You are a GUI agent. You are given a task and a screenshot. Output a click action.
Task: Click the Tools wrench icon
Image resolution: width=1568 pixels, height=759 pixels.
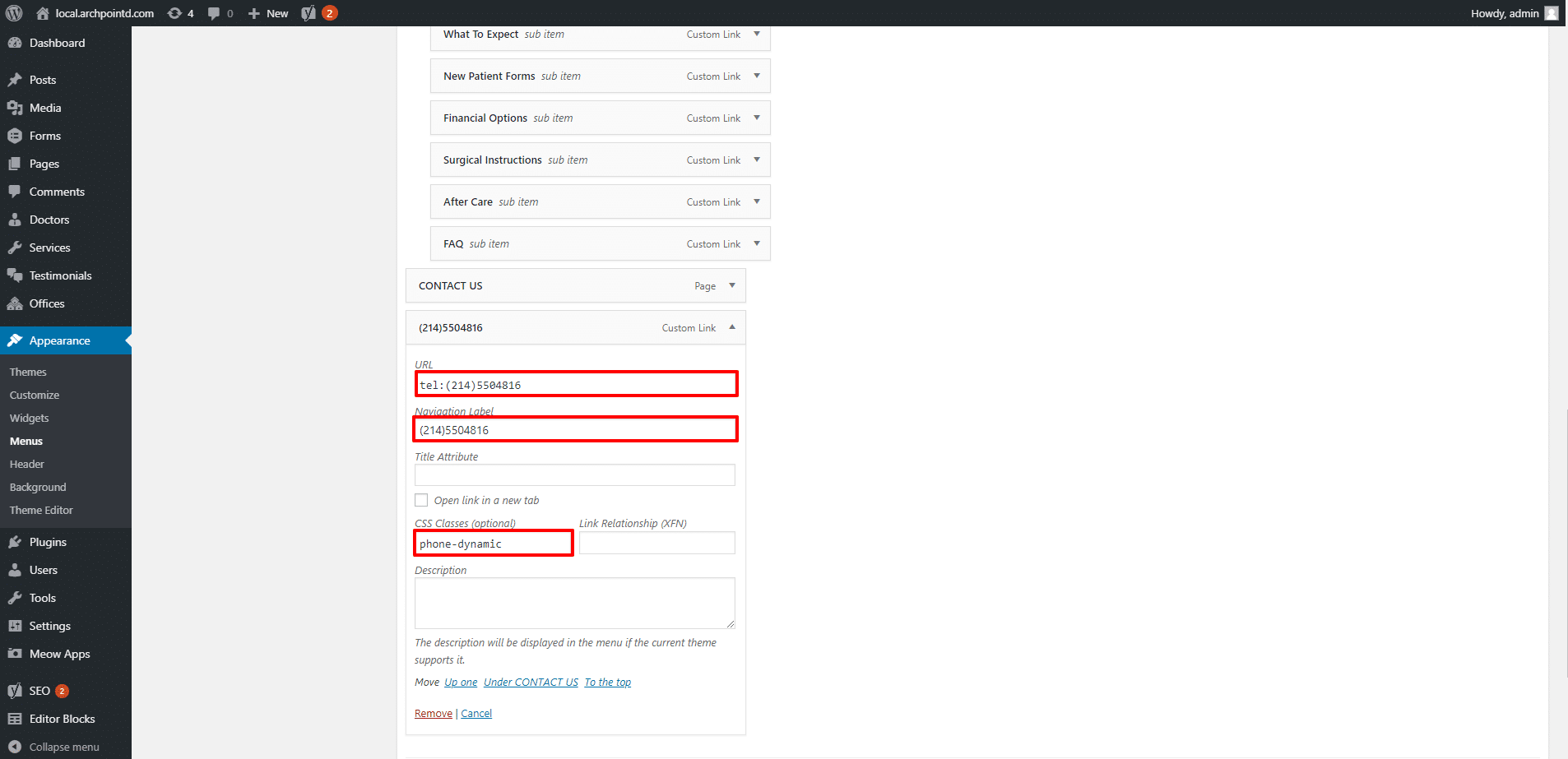point(15,598)
